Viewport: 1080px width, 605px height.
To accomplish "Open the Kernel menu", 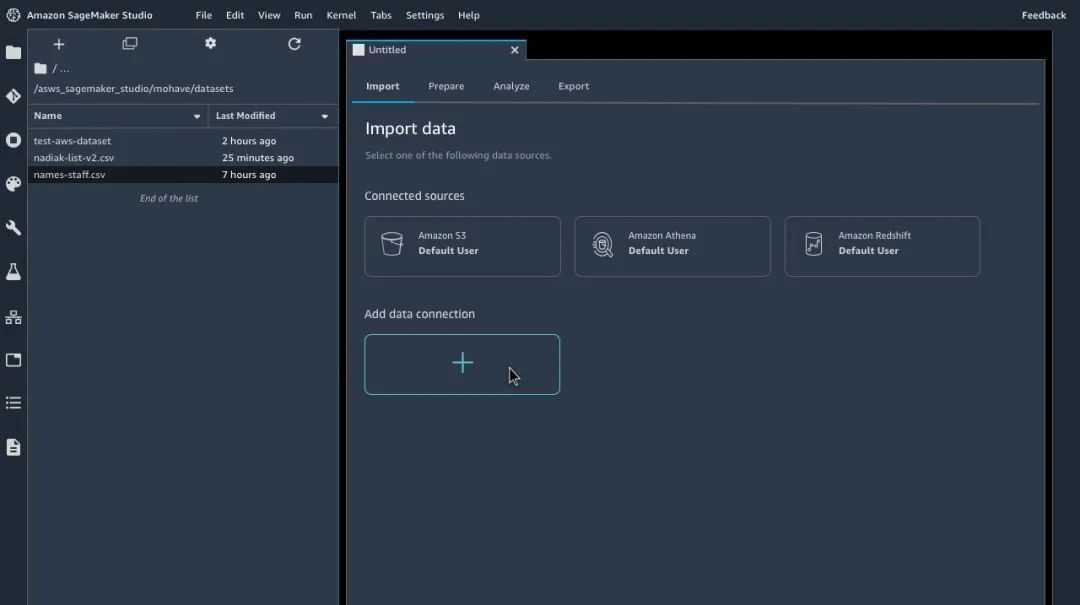I will point(341,15).
